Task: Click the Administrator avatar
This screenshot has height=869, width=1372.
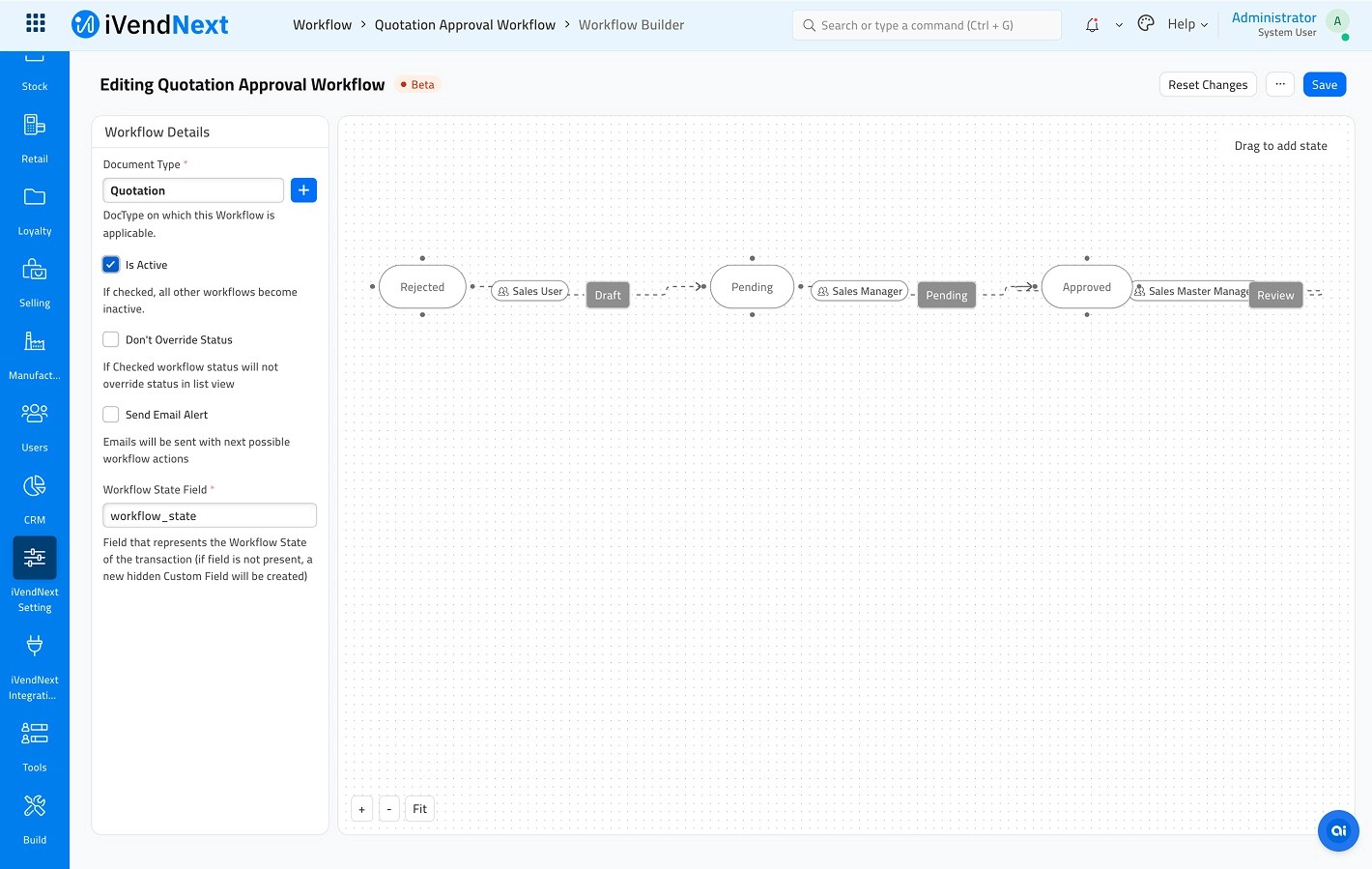Action: [x=1338, y=21]
